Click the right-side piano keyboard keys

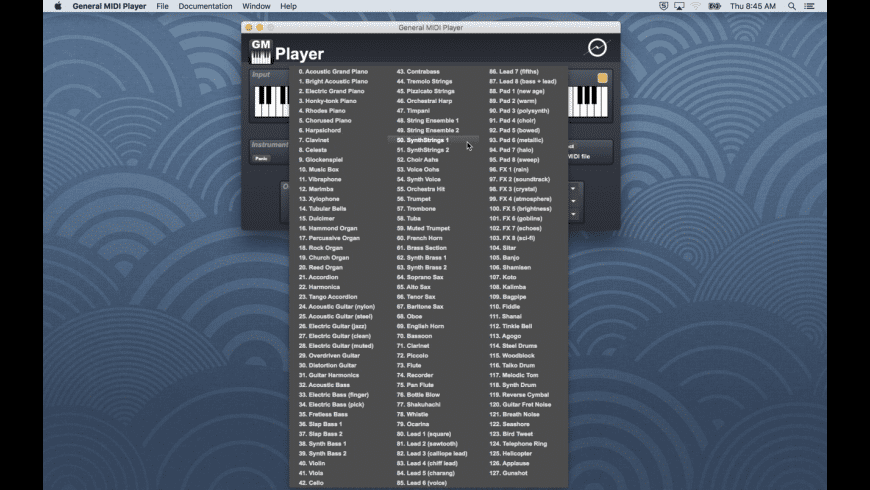click(x=588, y=102)
